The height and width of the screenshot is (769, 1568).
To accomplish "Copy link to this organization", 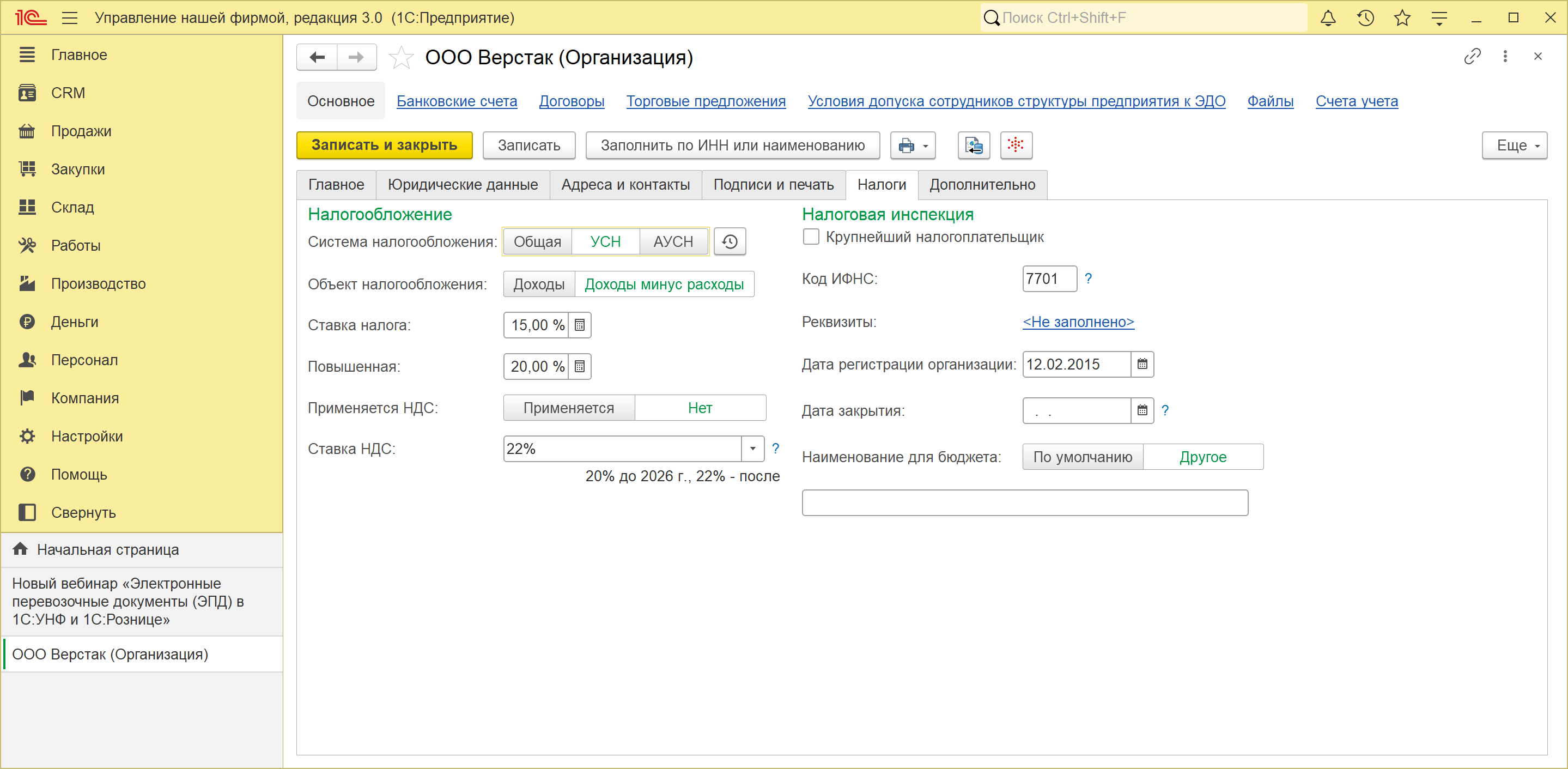I will tap(1473, 57).
